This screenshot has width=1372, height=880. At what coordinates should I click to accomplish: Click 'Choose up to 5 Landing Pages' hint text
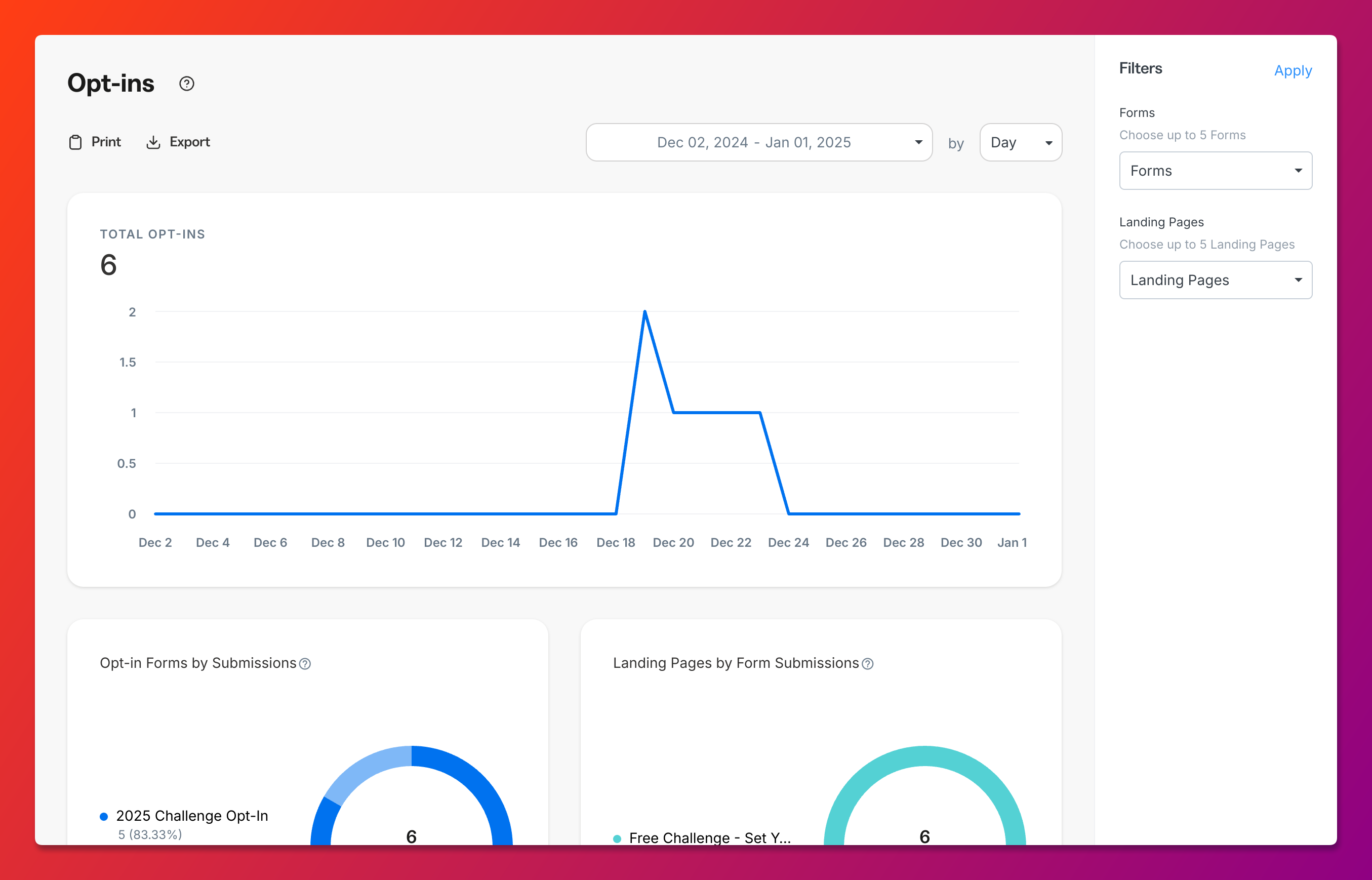click(x=1207, y=245)
